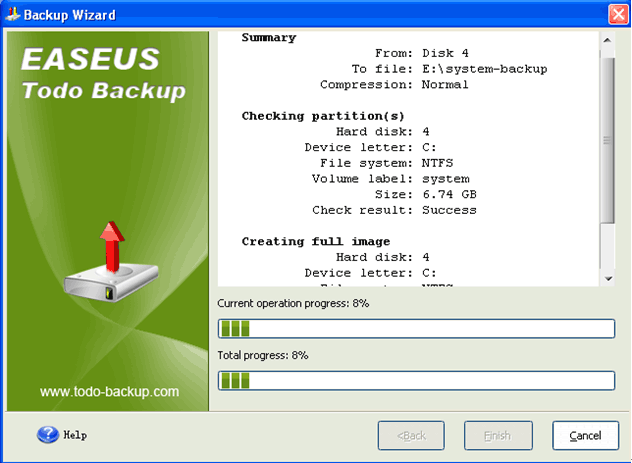
Task: Click the EASEUS Todo Backup logo text
Action: [103, 73]
